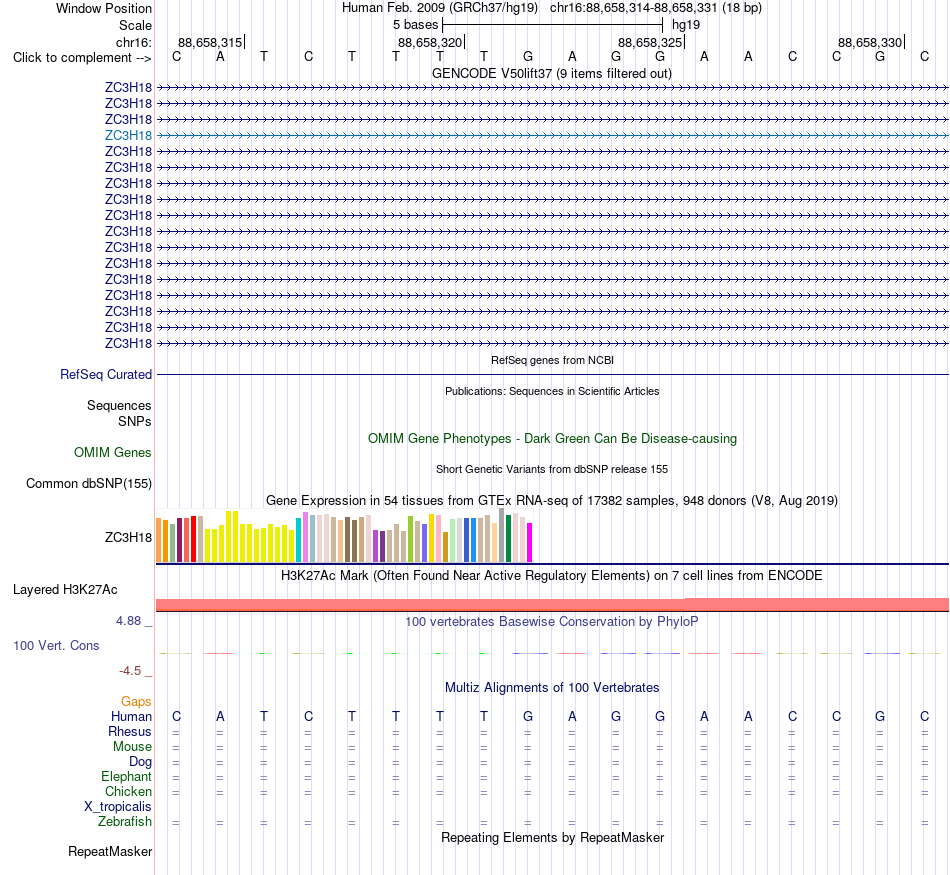Click the RefSeq Curated track label
The width and height of the screenshot is (950, 875).
pos(105,374)
